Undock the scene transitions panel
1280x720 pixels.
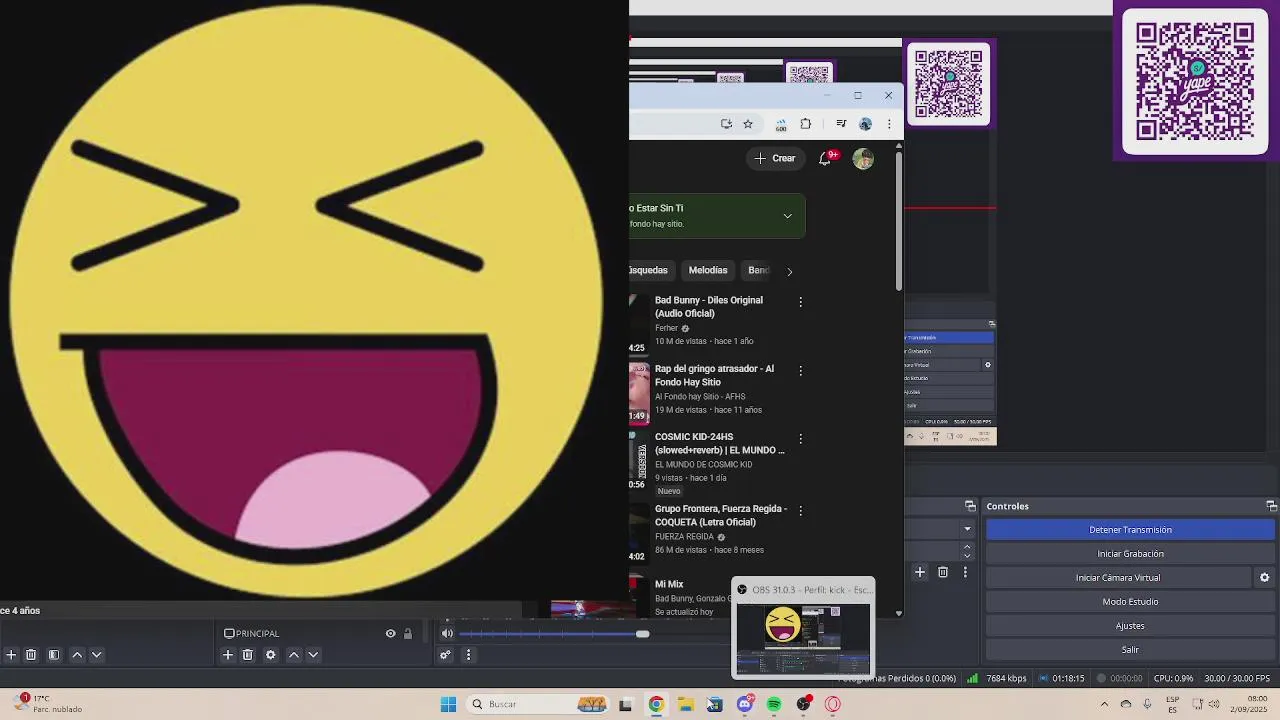(970, 506)
